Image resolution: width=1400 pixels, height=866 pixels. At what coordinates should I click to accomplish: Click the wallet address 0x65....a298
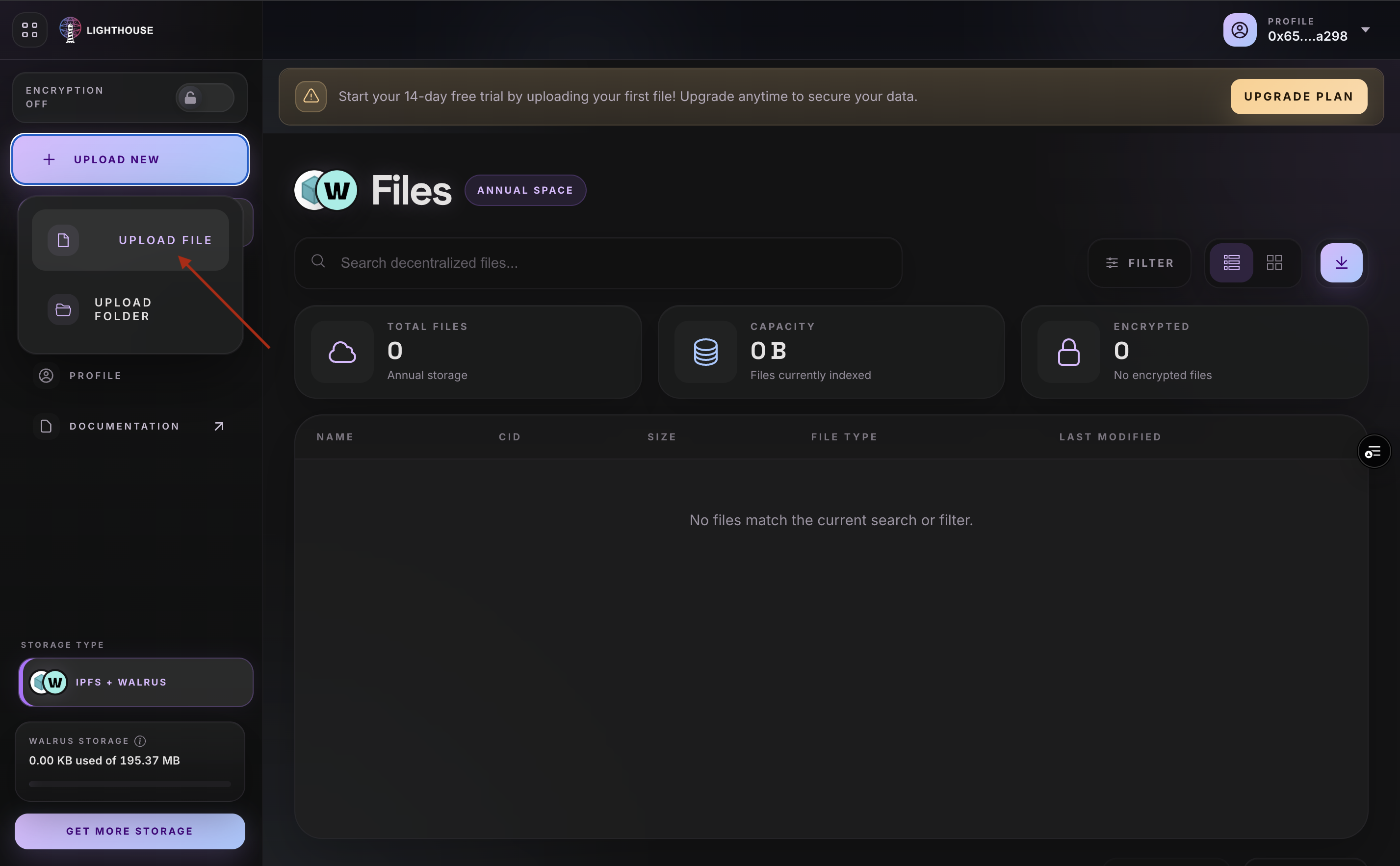(1307, 36)
